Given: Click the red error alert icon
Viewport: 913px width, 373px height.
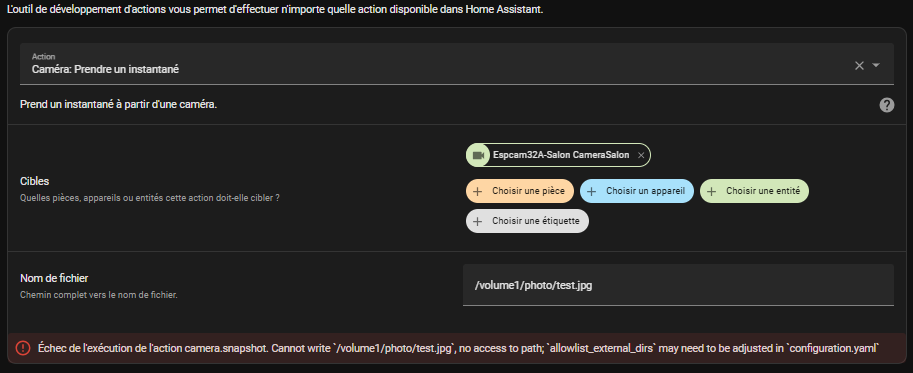Looking at the screenshot, I should pos(23,348).
